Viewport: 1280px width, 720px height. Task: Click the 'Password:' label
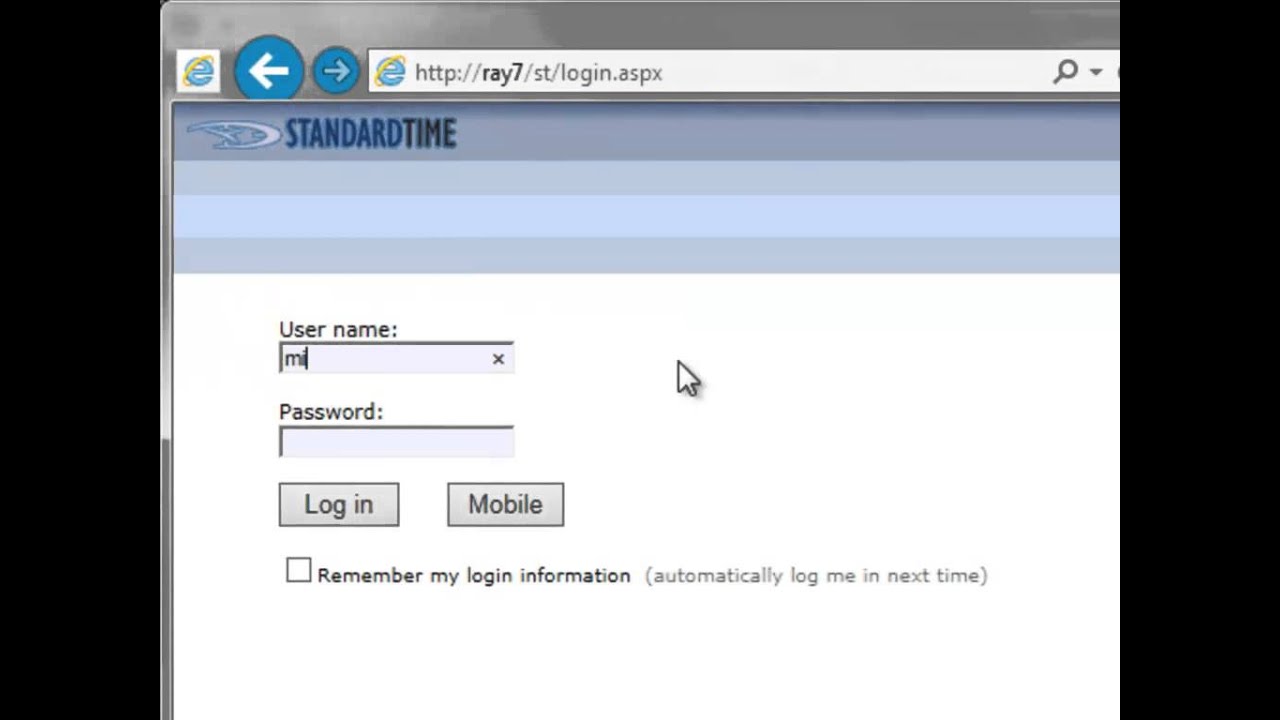point(331,412)
